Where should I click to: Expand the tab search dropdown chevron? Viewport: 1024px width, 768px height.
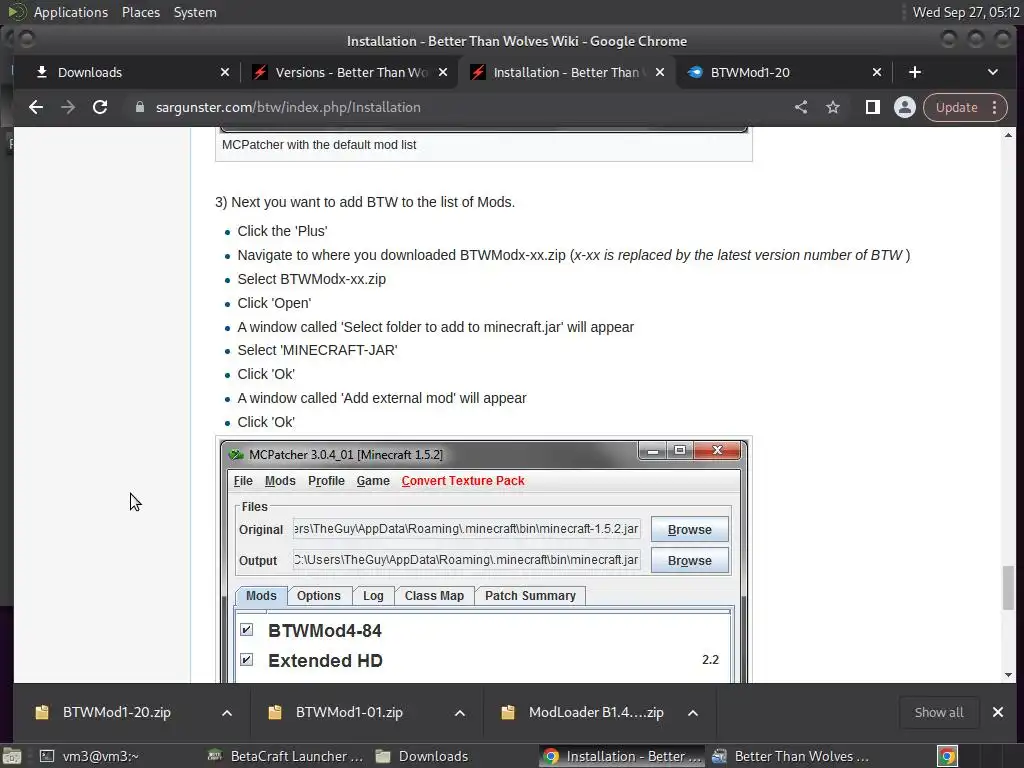click(993, 72)
